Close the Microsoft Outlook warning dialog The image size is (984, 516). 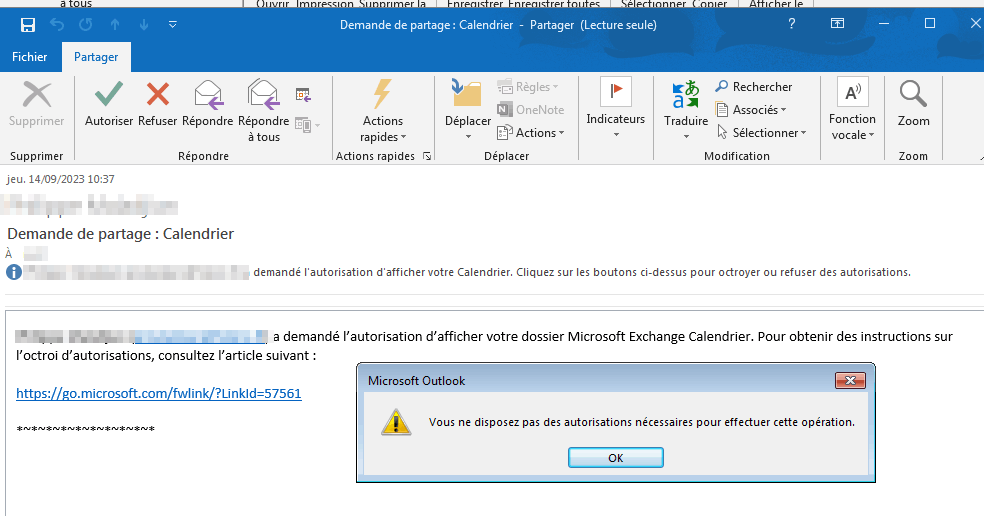point(850,380)
